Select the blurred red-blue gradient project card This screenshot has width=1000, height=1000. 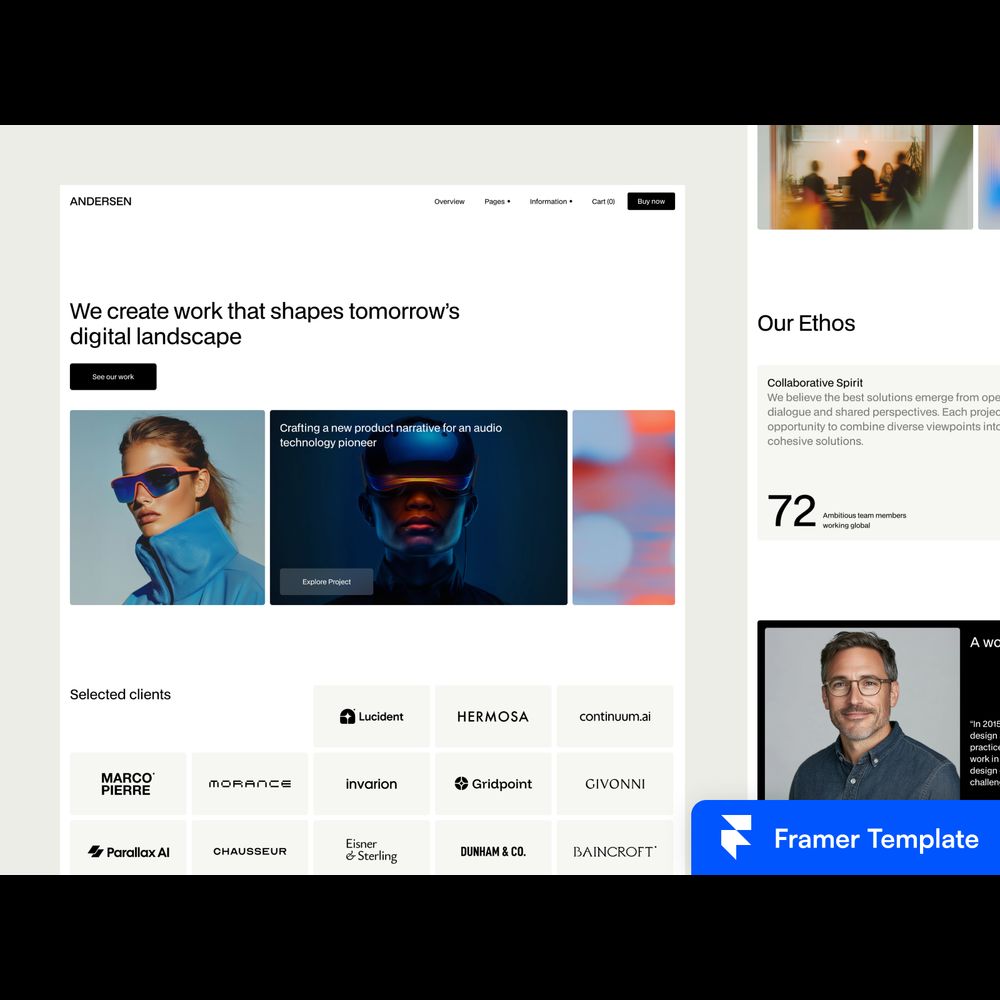tap(623, 507)
